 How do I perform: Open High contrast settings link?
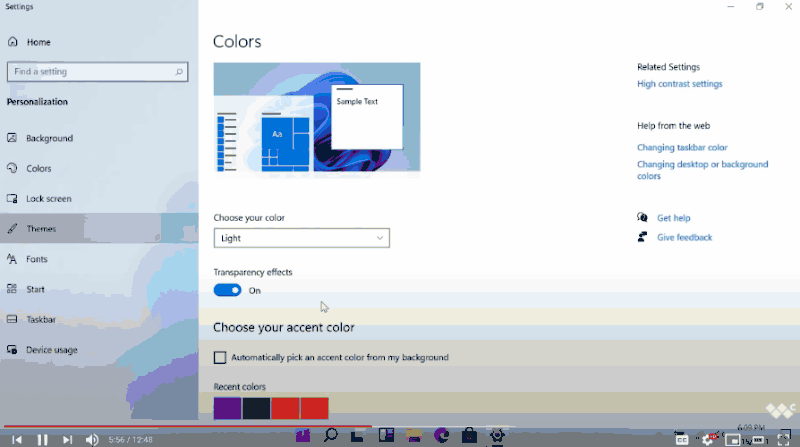[x=680, y=84]
